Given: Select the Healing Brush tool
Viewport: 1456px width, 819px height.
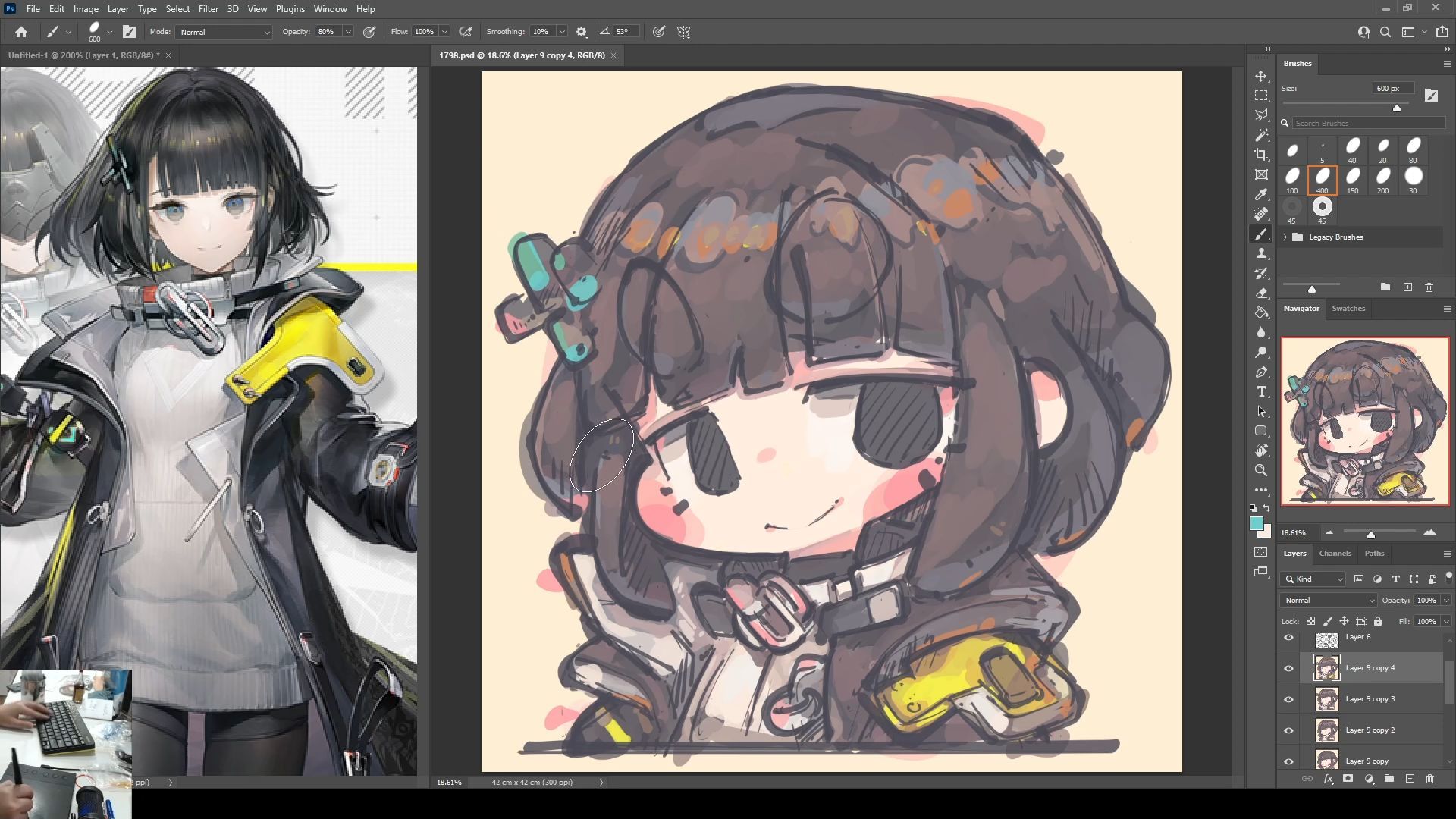Looking at the screenshot, I should tap(1261, 214).
